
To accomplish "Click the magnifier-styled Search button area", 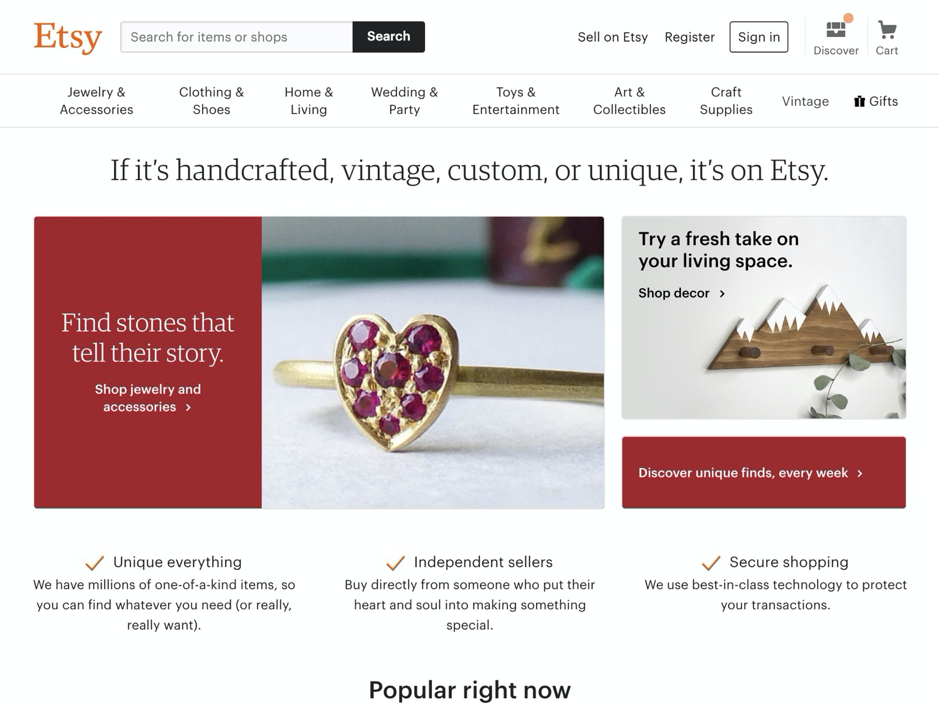I will point(388,36).
